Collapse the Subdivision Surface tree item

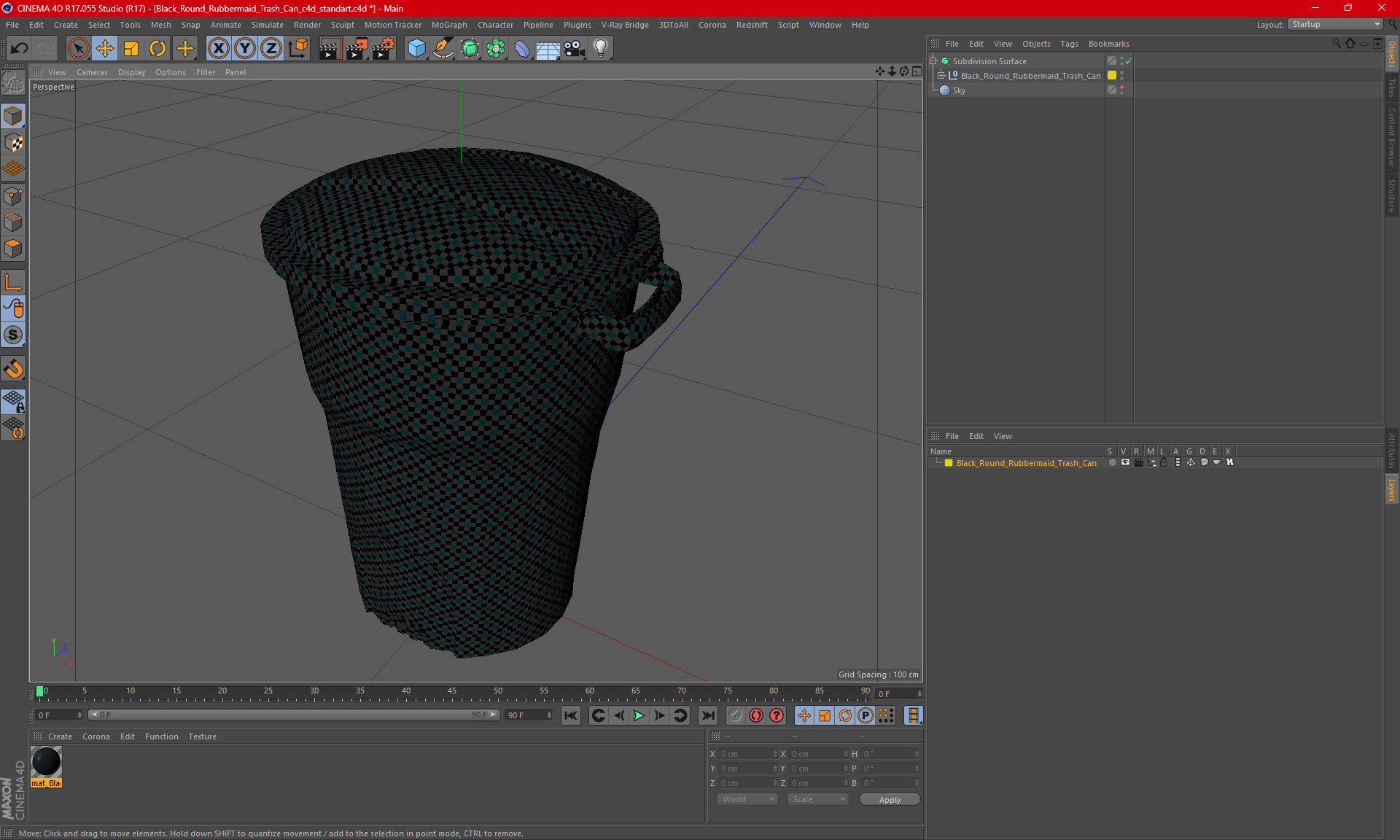click(x=933, y=61)
